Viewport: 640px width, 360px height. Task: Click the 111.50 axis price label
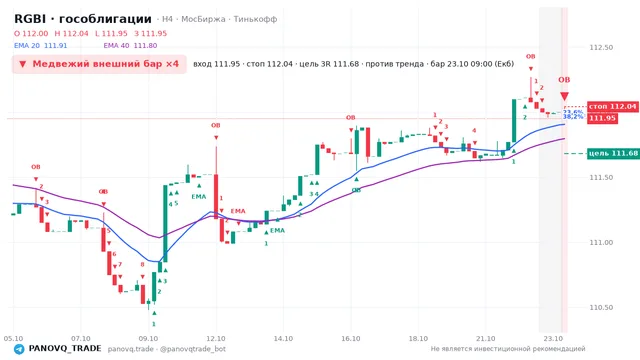[x=601, y=178]
